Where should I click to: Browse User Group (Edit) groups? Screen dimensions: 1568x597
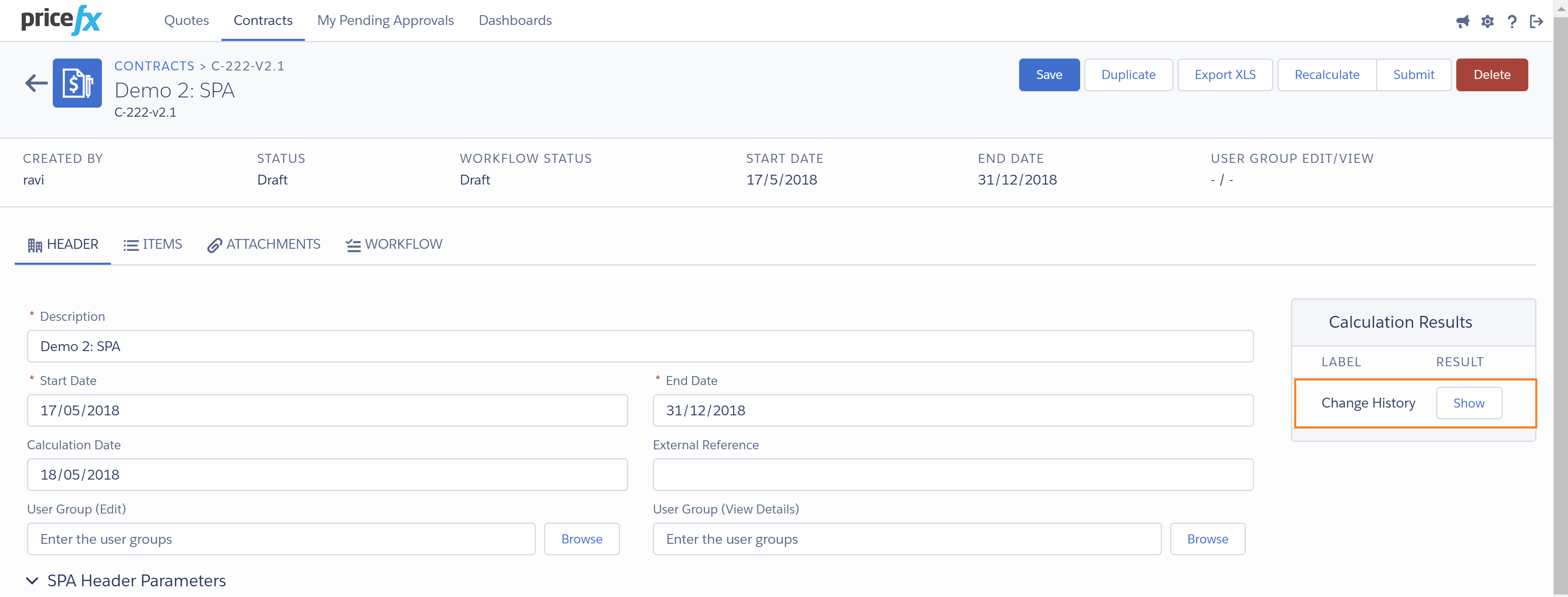click(581, 539)
